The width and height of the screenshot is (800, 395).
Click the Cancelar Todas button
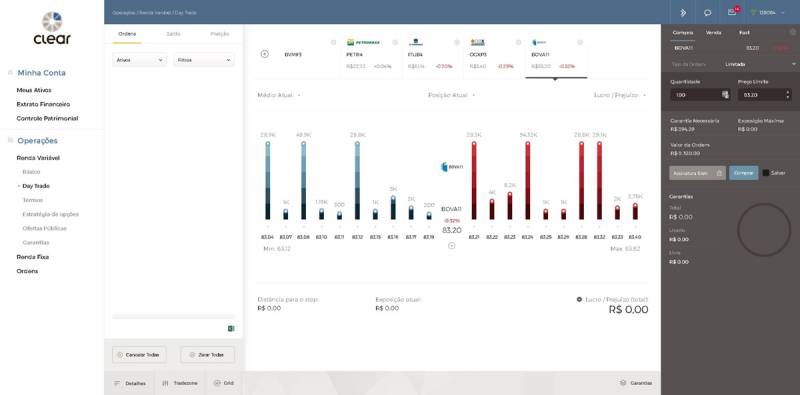tap(139, 355)
